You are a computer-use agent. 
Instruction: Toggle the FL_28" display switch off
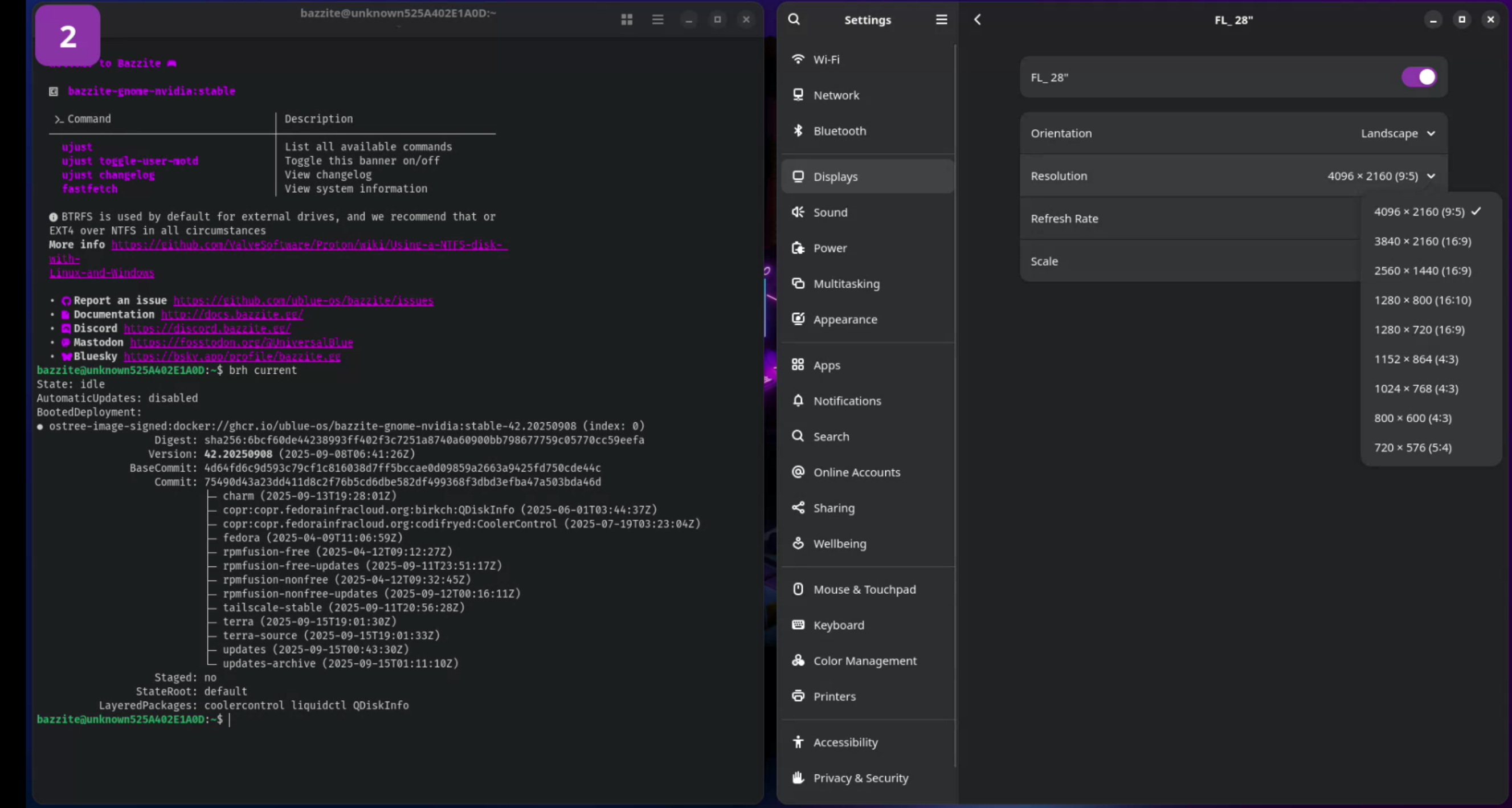click(x=1419, y=77)
